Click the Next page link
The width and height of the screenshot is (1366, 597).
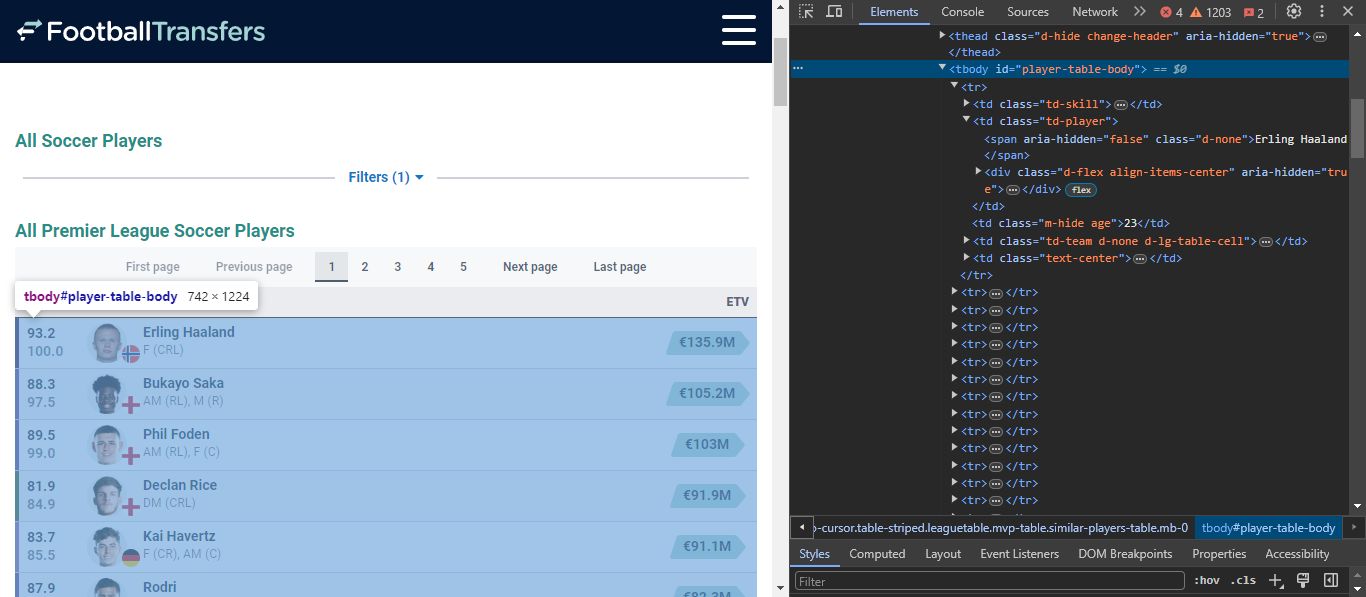pos(530,267)
